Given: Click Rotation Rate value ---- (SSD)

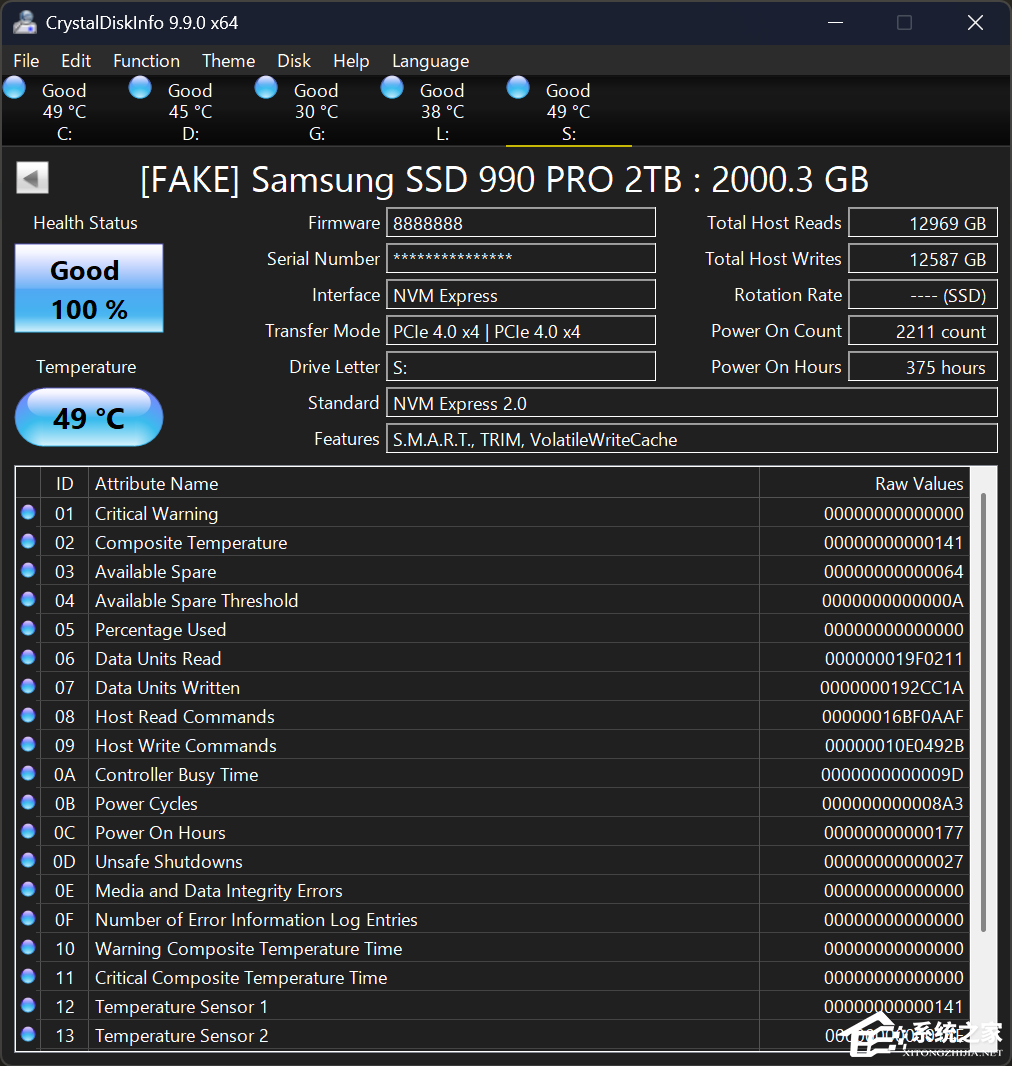Looking at the screenshot, I should [923, 295].
